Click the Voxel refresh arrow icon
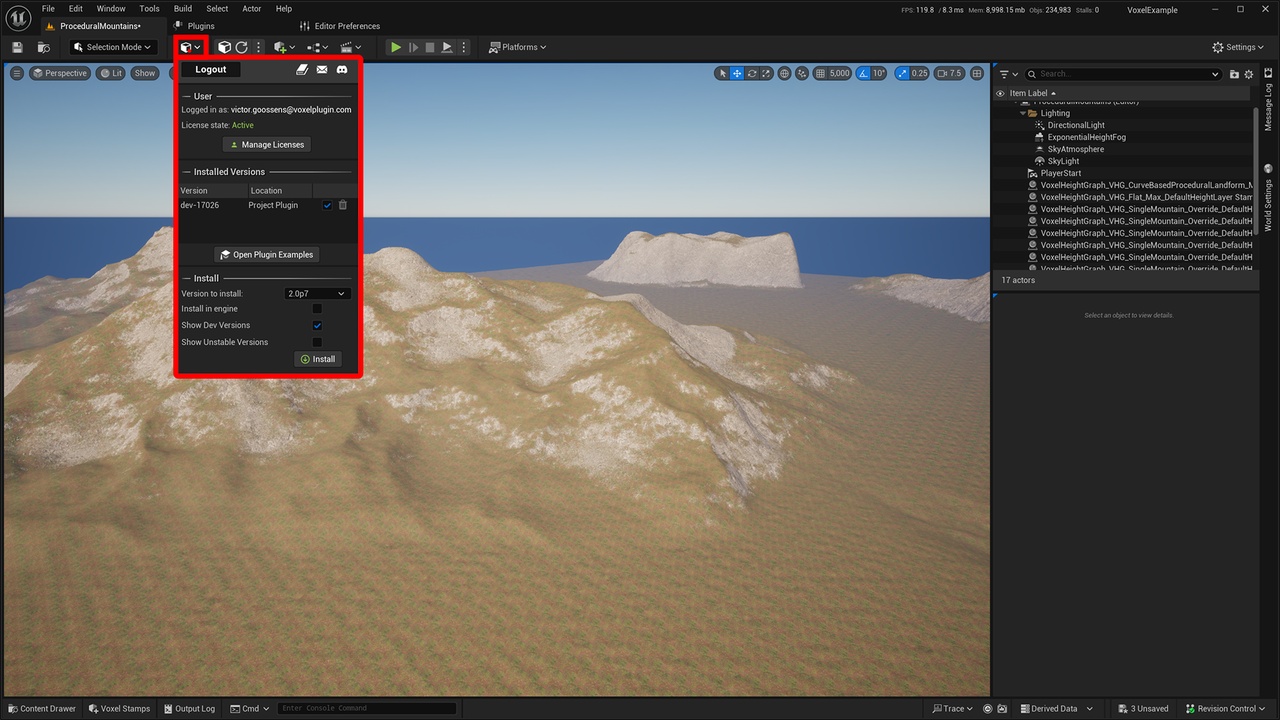 (241, 47)
